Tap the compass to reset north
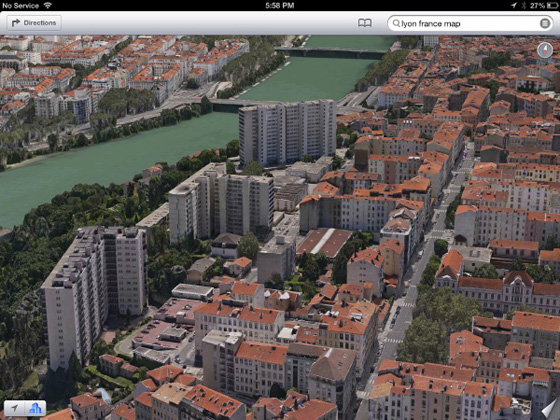The height and width of the screenshot is (420, 560). [545, 50]
